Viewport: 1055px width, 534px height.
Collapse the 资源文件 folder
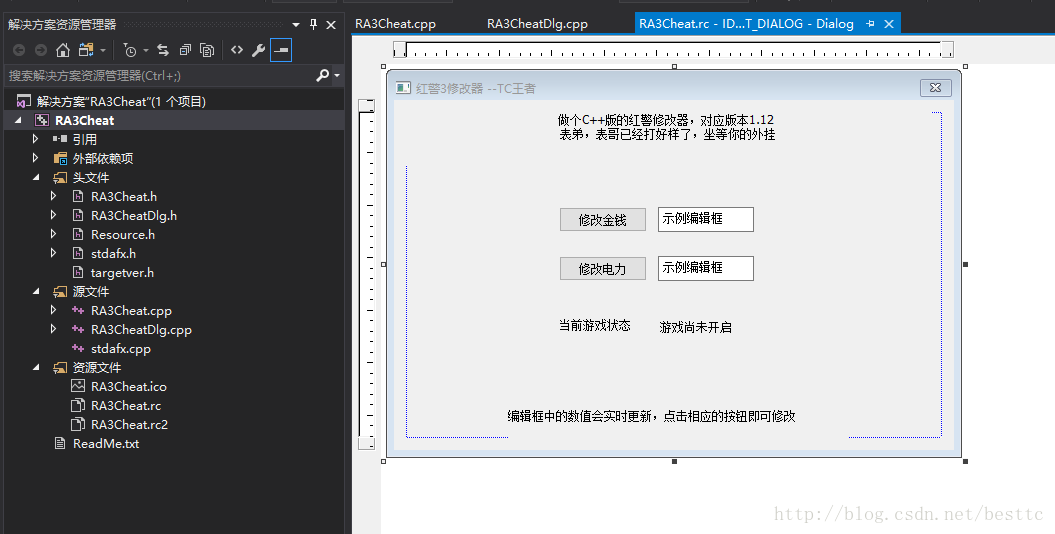point(36,367)
